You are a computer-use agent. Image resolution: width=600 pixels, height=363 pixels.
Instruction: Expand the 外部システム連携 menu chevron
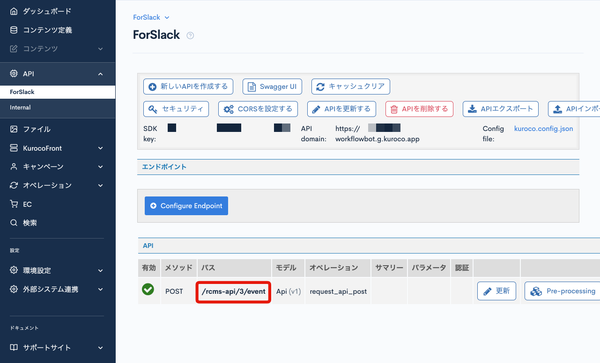100,290
